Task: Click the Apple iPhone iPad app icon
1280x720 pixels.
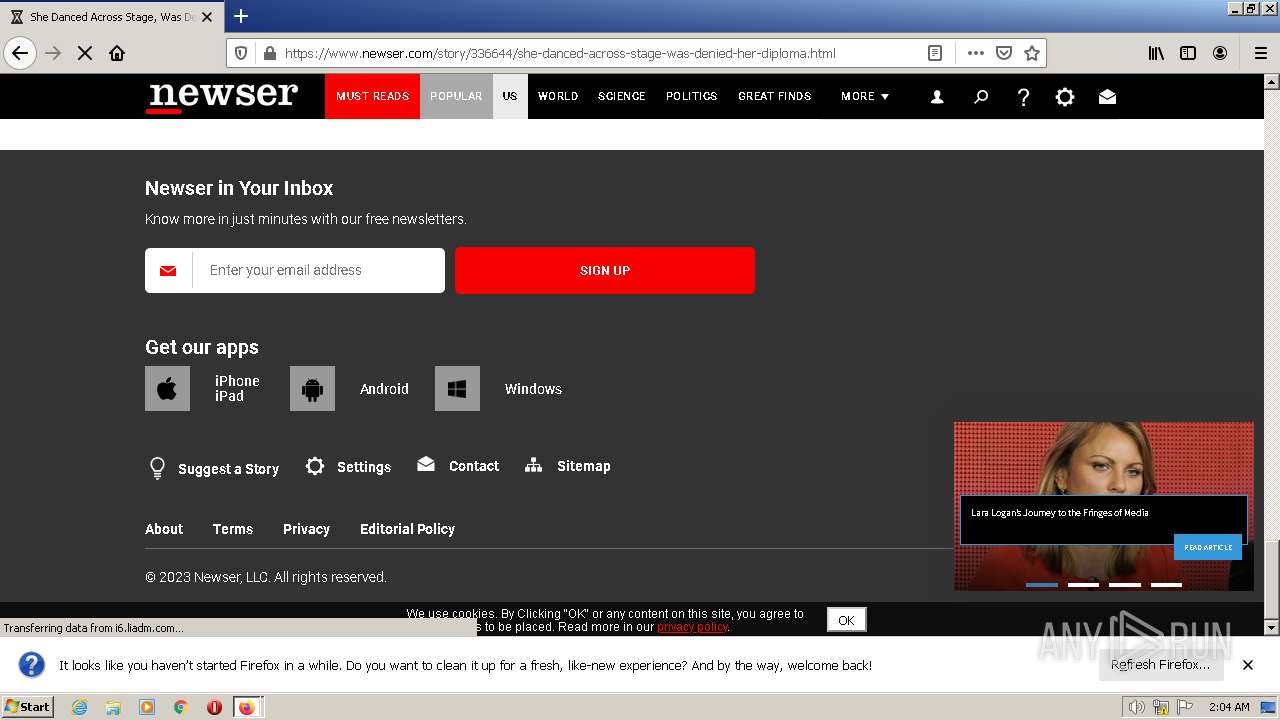Action: coord(167,388)
